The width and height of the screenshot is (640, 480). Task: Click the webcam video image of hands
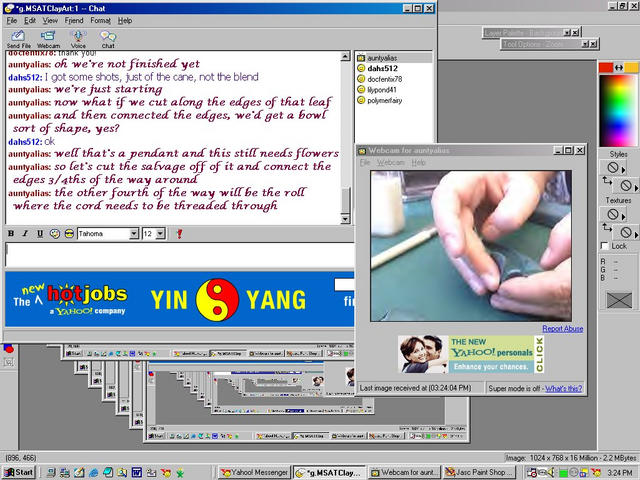pos(471,246)
